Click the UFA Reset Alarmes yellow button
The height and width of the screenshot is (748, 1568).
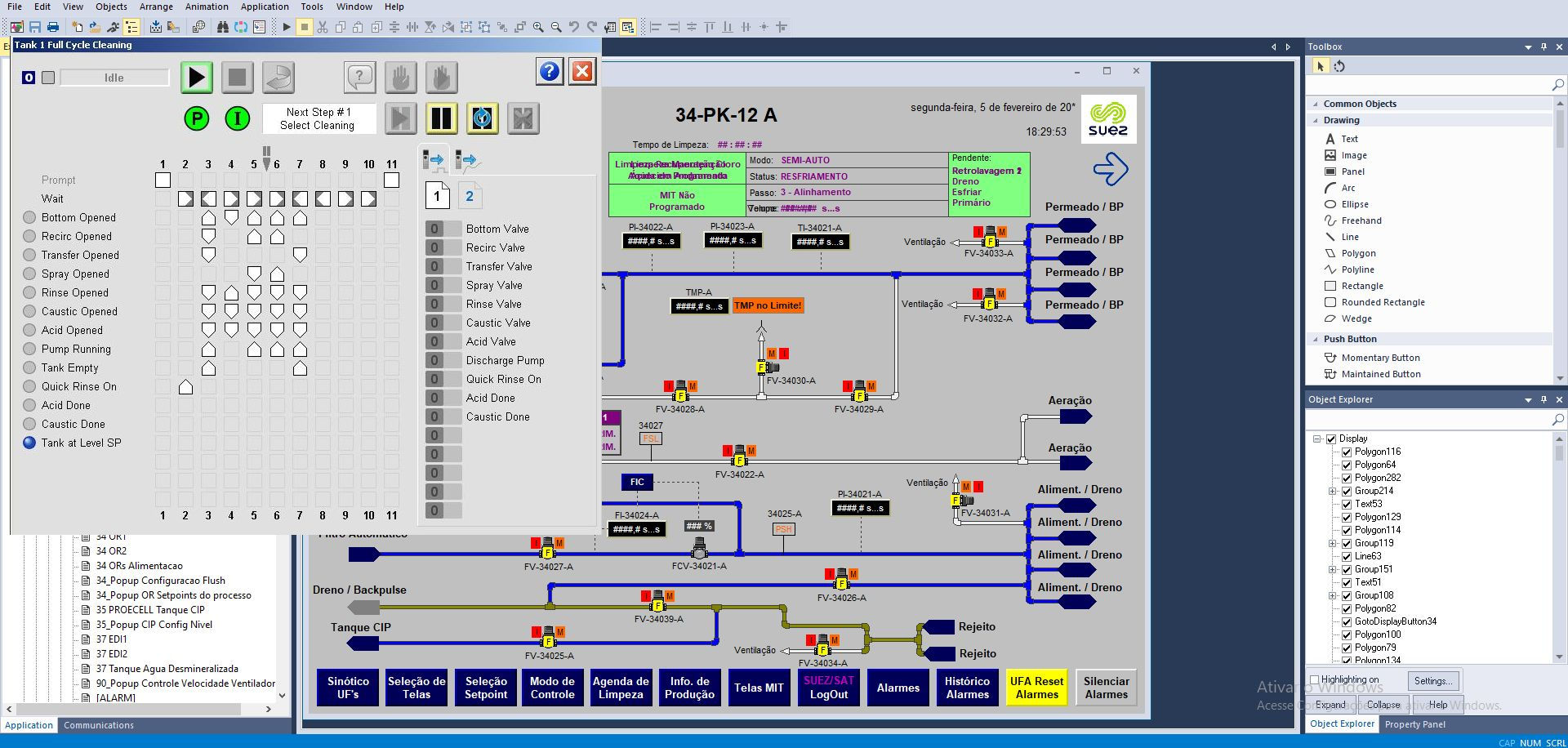pyautogui.click(x=1036, y=688)
